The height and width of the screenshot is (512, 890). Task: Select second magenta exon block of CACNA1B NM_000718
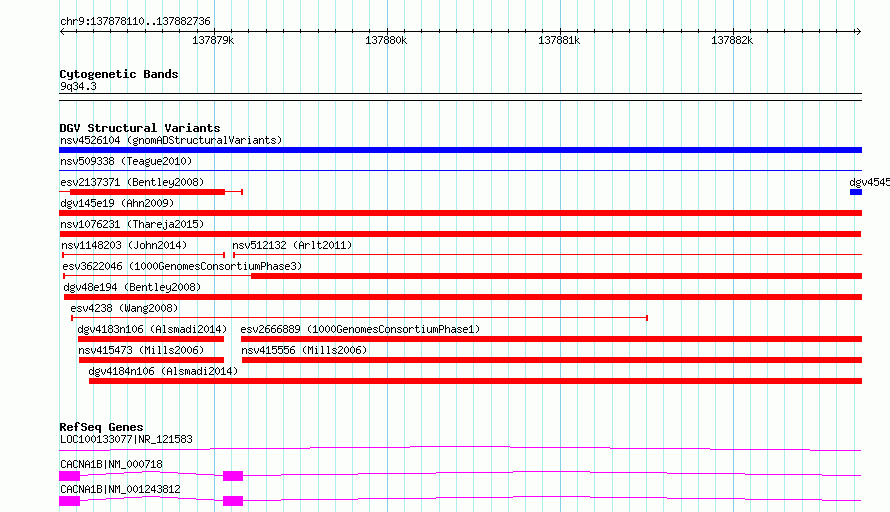[x=233, y=476]
